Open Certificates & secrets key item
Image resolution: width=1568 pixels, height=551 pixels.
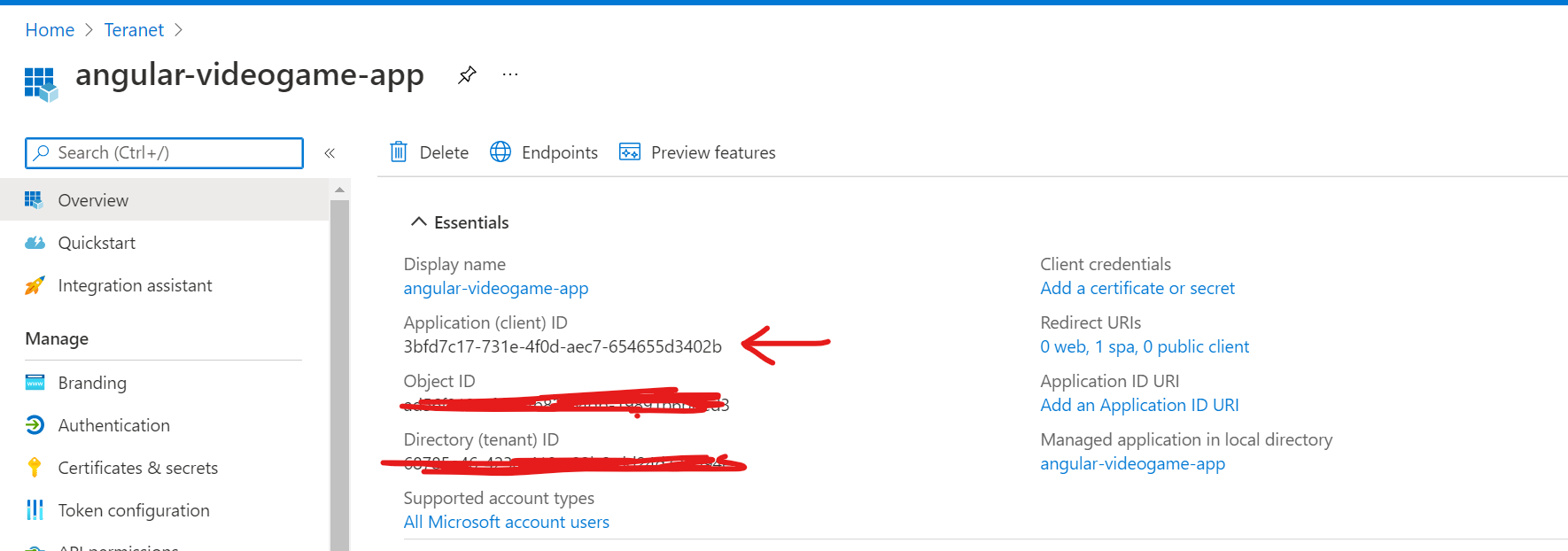pos(137,468)
